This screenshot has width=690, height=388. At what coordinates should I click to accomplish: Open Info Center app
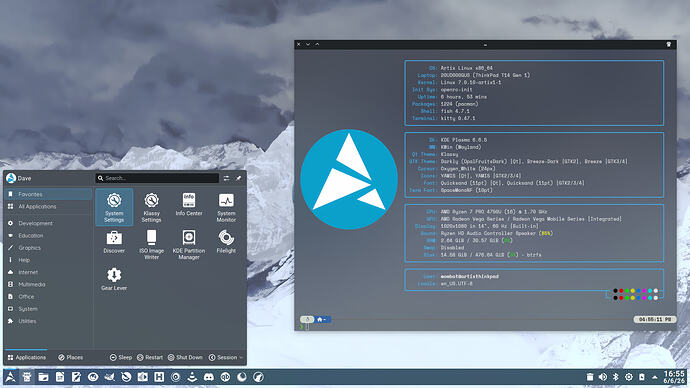click(x=189, y=204)
